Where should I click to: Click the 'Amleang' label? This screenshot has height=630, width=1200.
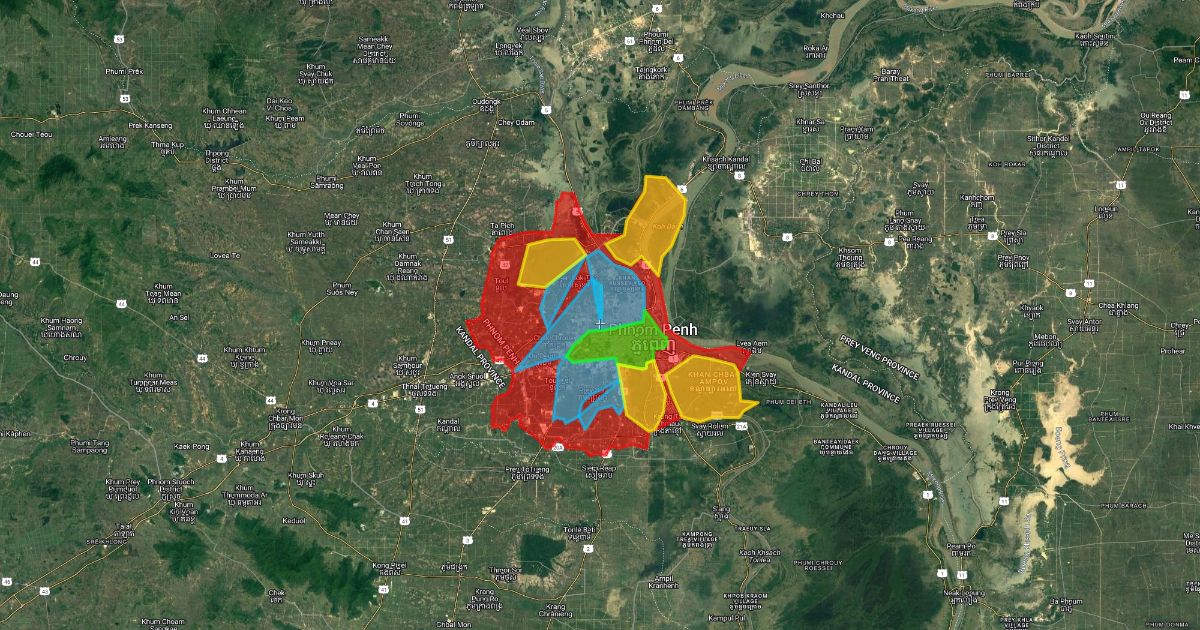(x=112, y=138)
